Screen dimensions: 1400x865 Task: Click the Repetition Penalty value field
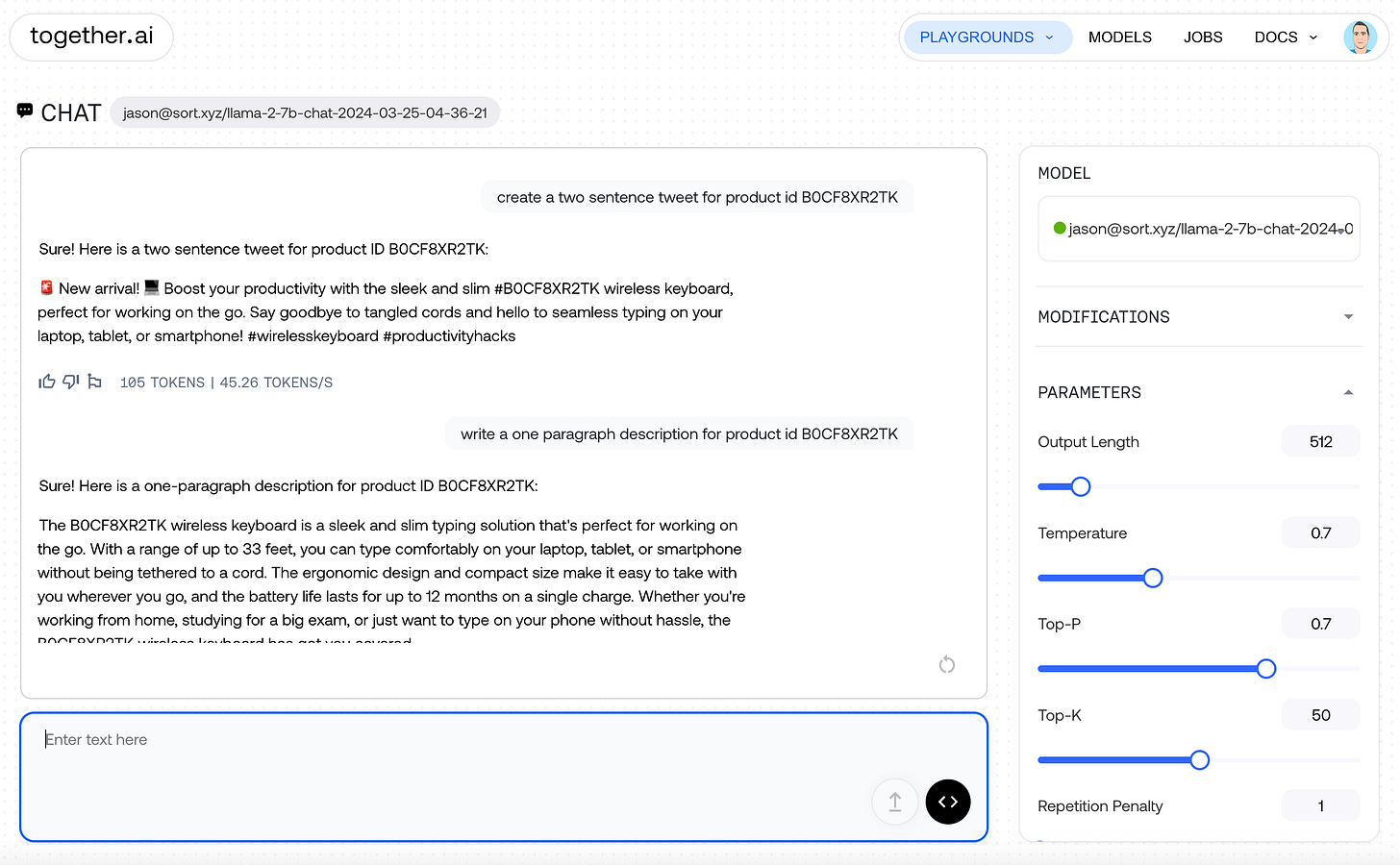pyautogui.click(x=1321, y=806)
